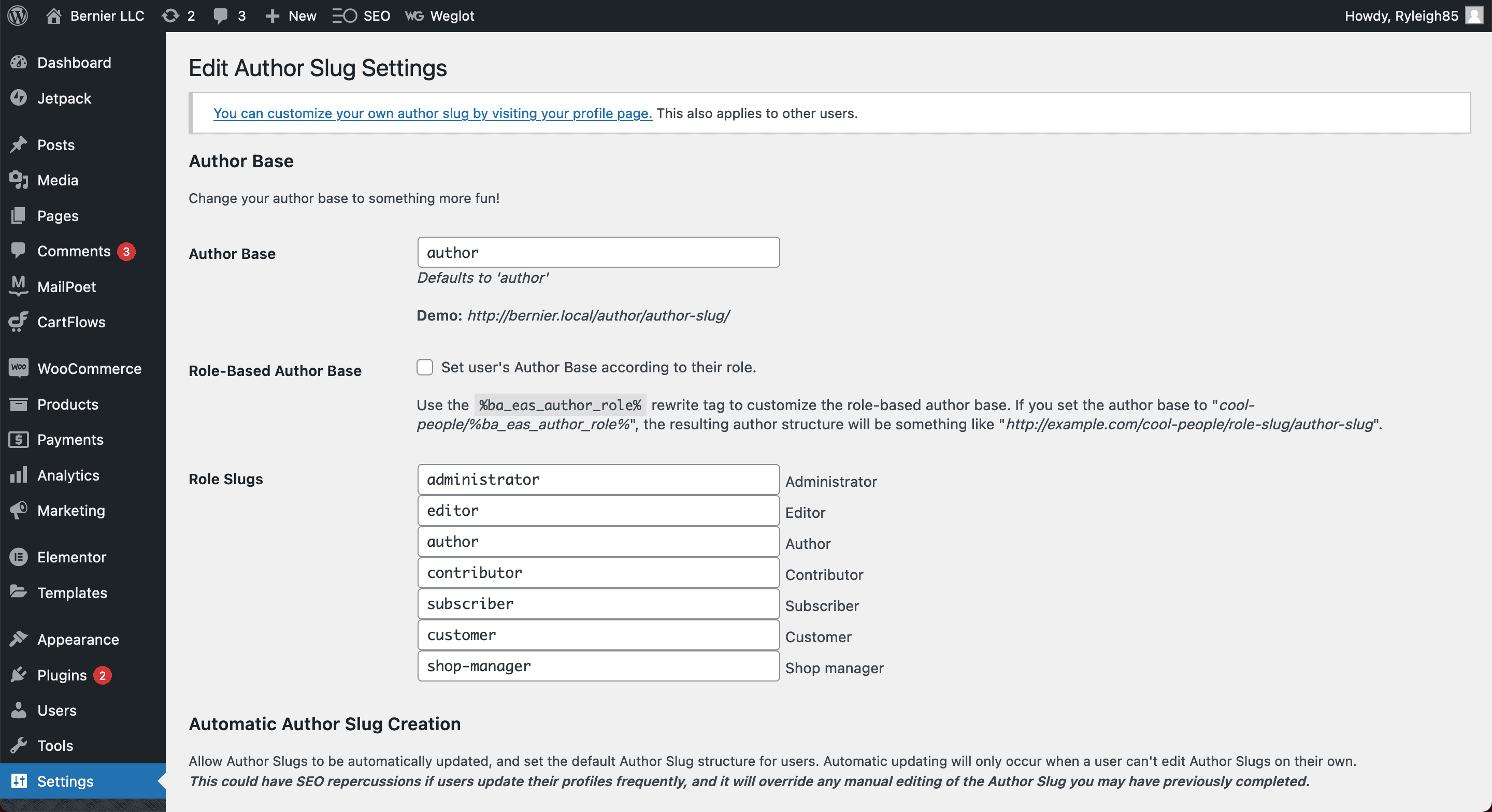Click the subscriber role slug field

598,603
